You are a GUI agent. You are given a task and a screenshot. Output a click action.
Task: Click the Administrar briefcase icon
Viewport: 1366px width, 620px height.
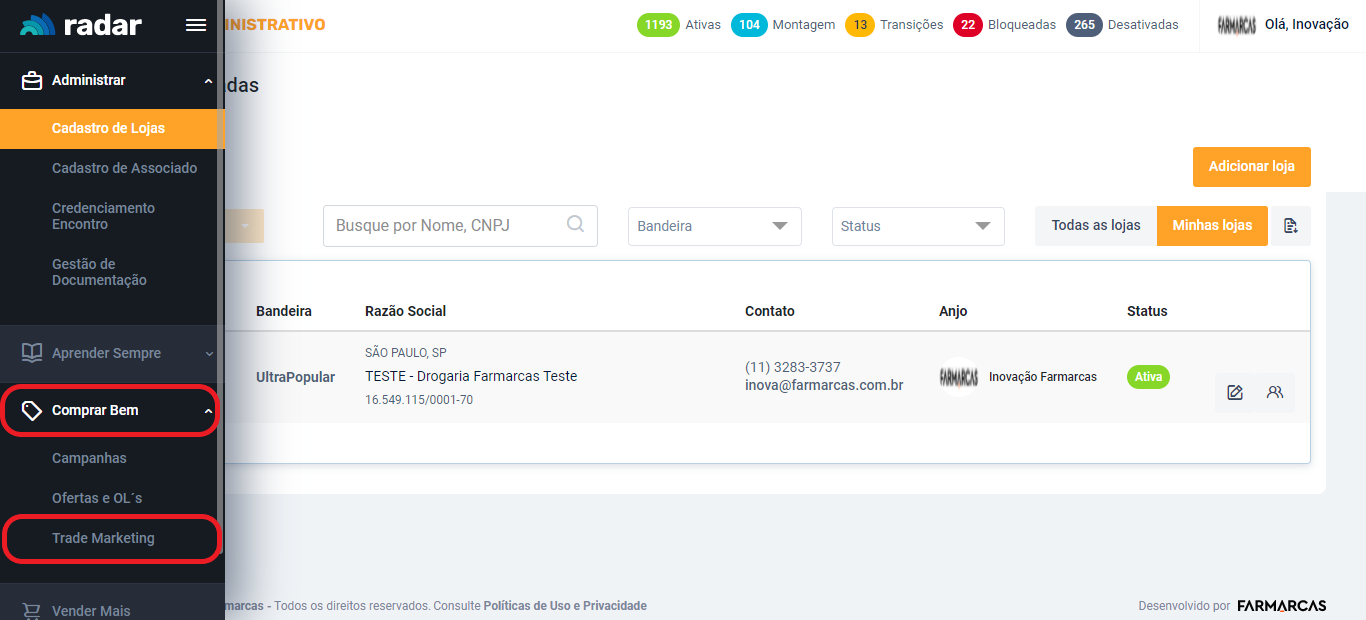click(x=32, y=80)
